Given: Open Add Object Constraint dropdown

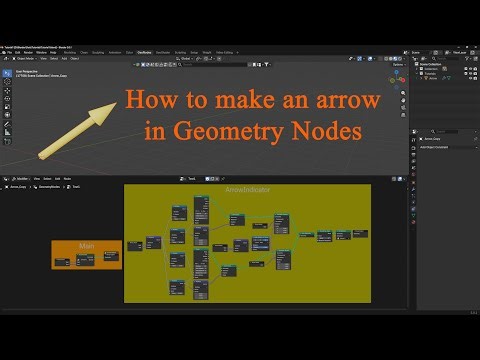Looking at the screenshot, I should [448, 147].
